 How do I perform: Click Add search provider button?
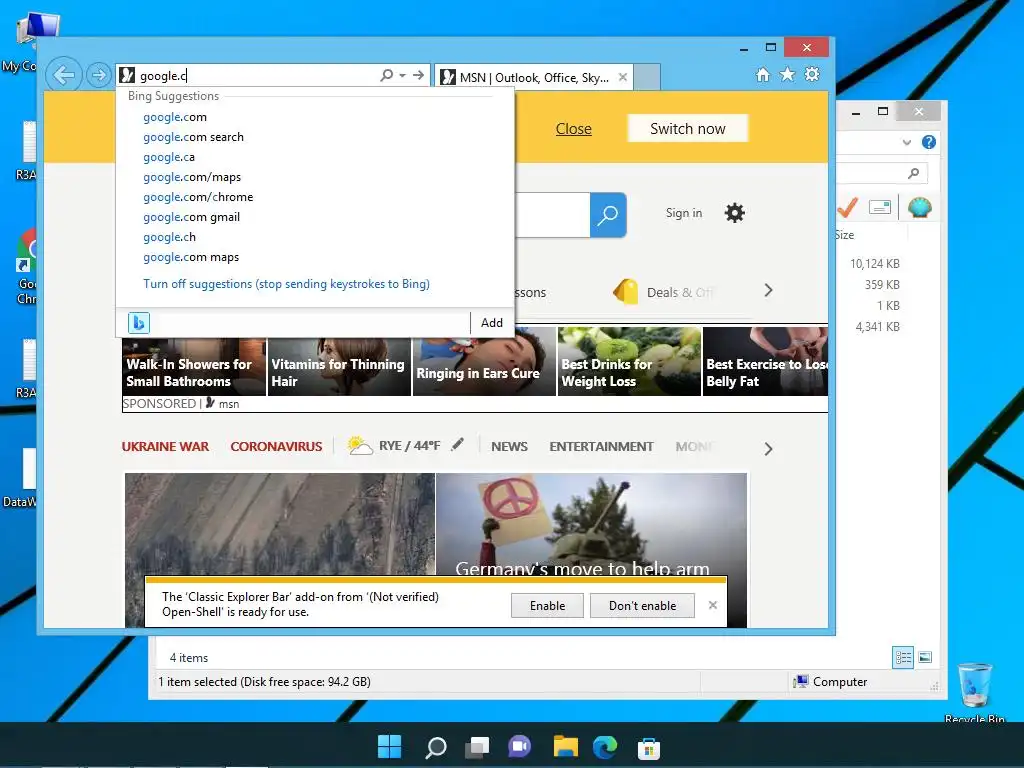[x=492, y=323]
